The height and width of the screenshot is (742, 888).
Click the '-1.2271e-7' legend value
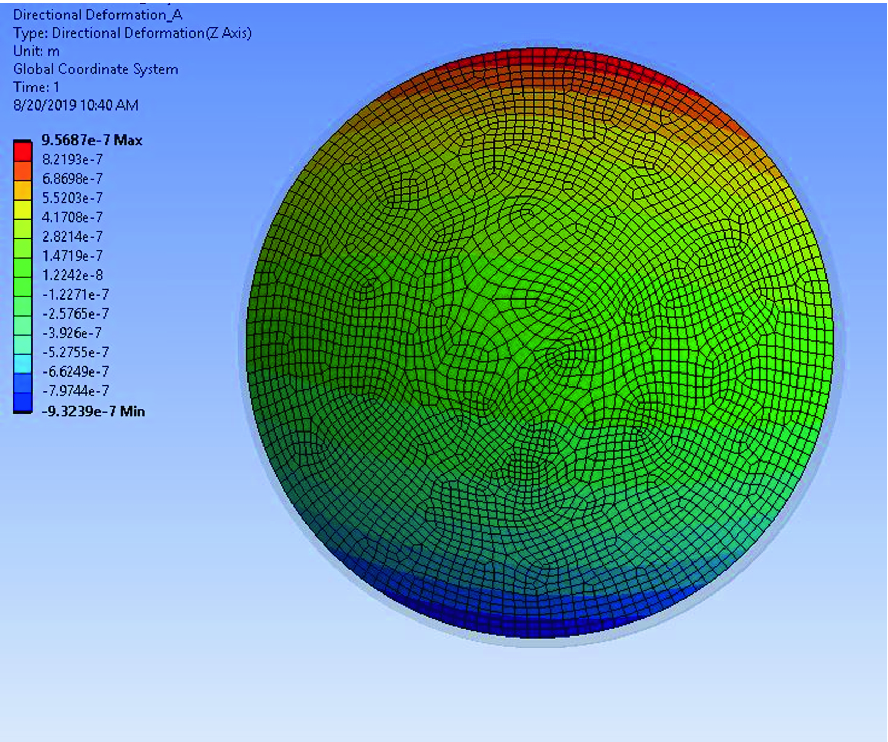click(75, 295)
